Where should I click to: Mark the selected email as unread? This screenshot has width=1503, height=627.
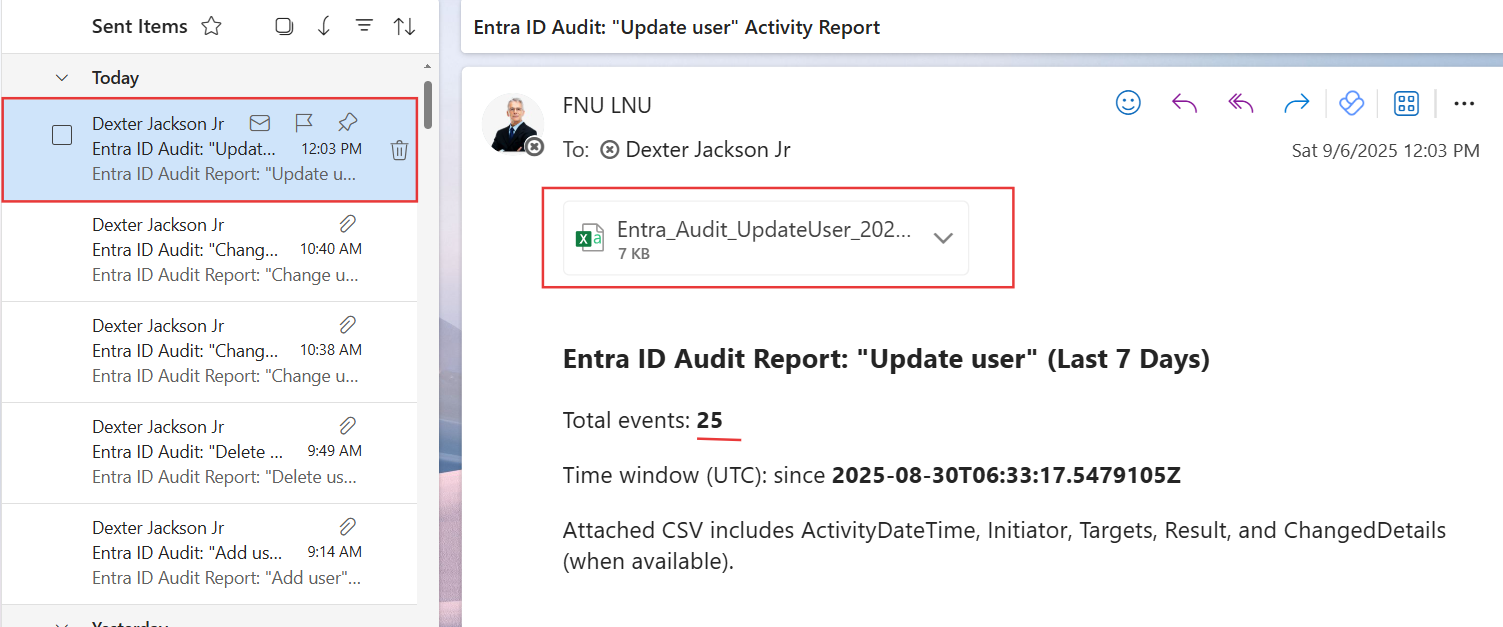coord(260,123)
